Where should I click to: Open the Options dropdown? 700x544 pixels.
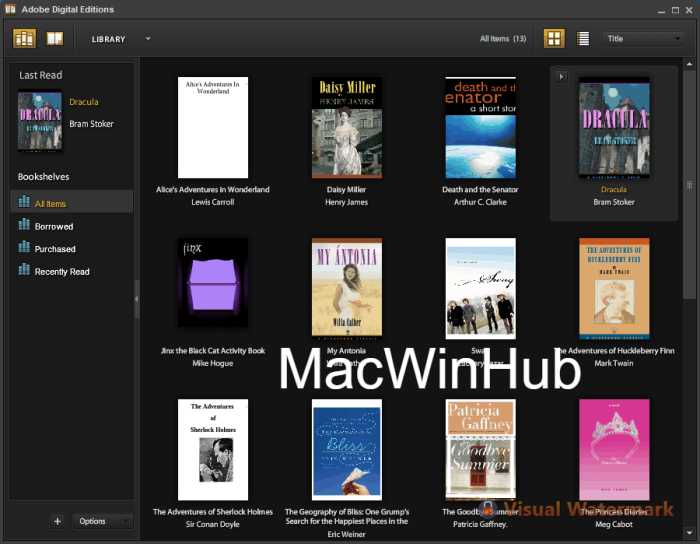(x=103, y=521)
